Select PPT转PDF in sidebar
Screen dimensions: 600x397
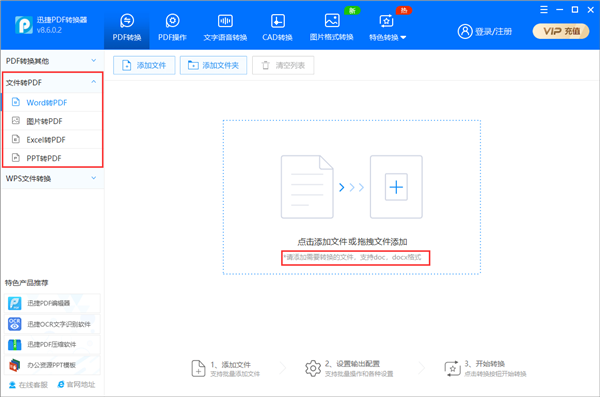coord(52,158)
